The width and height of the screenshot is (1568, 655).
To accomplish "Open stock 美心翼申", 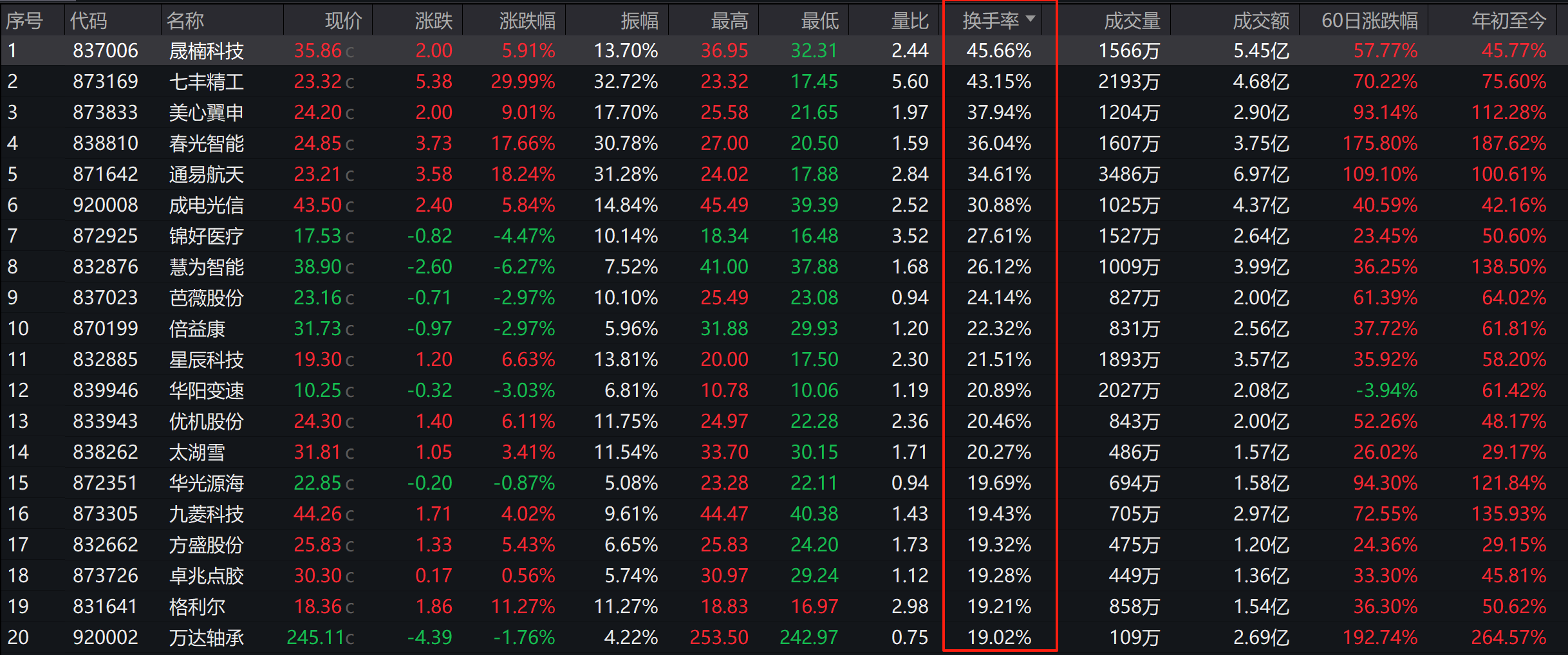I will pos(206,113).
